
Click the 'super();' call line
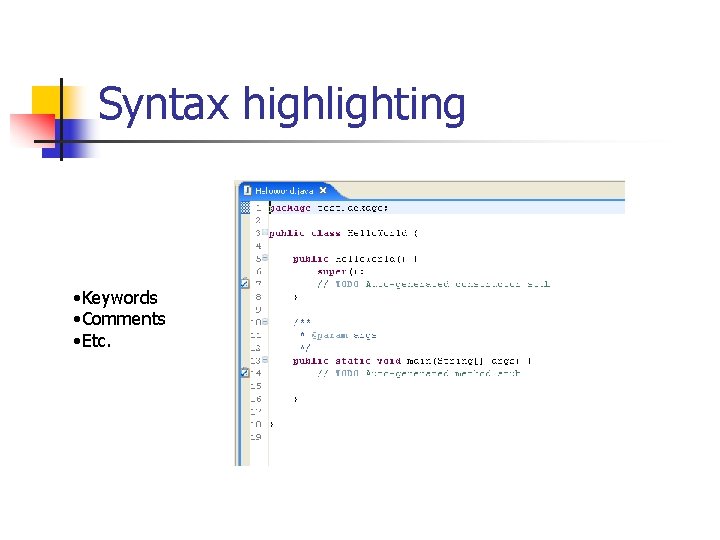[x=340, y=271]
